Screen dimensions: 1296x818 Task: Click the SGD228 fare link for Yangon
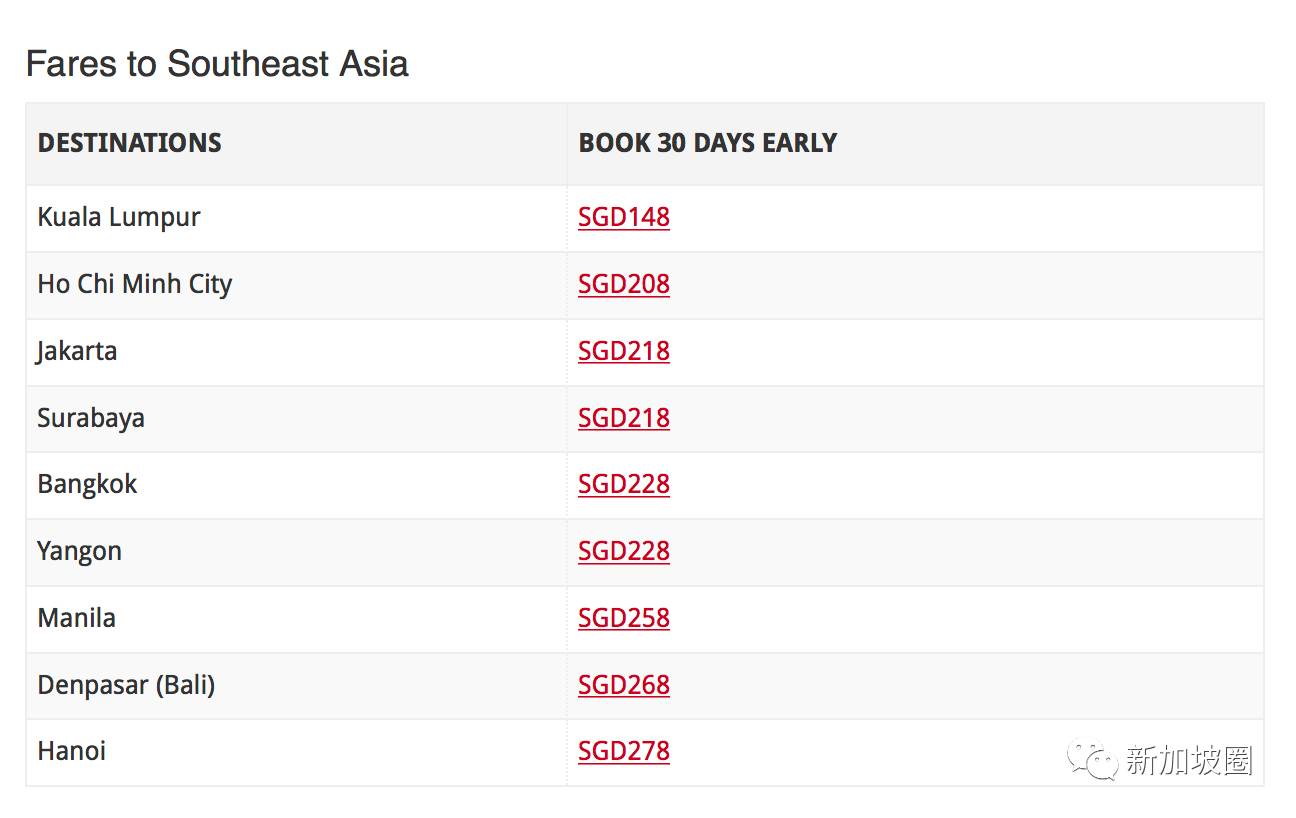point(623,551)
